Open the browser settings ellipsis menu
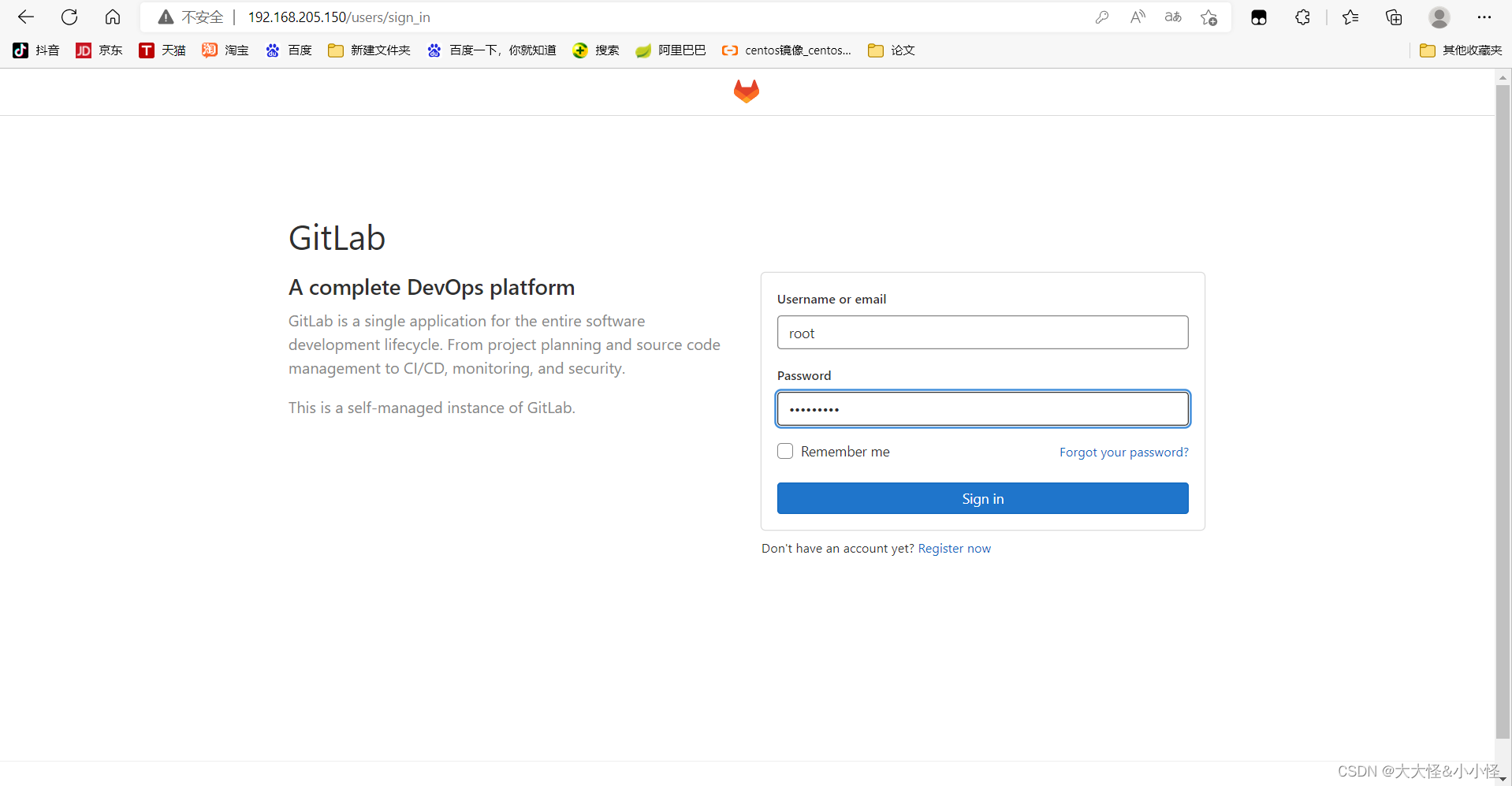This screenshot has height=786, width=1512. [x=1484, y=17]
